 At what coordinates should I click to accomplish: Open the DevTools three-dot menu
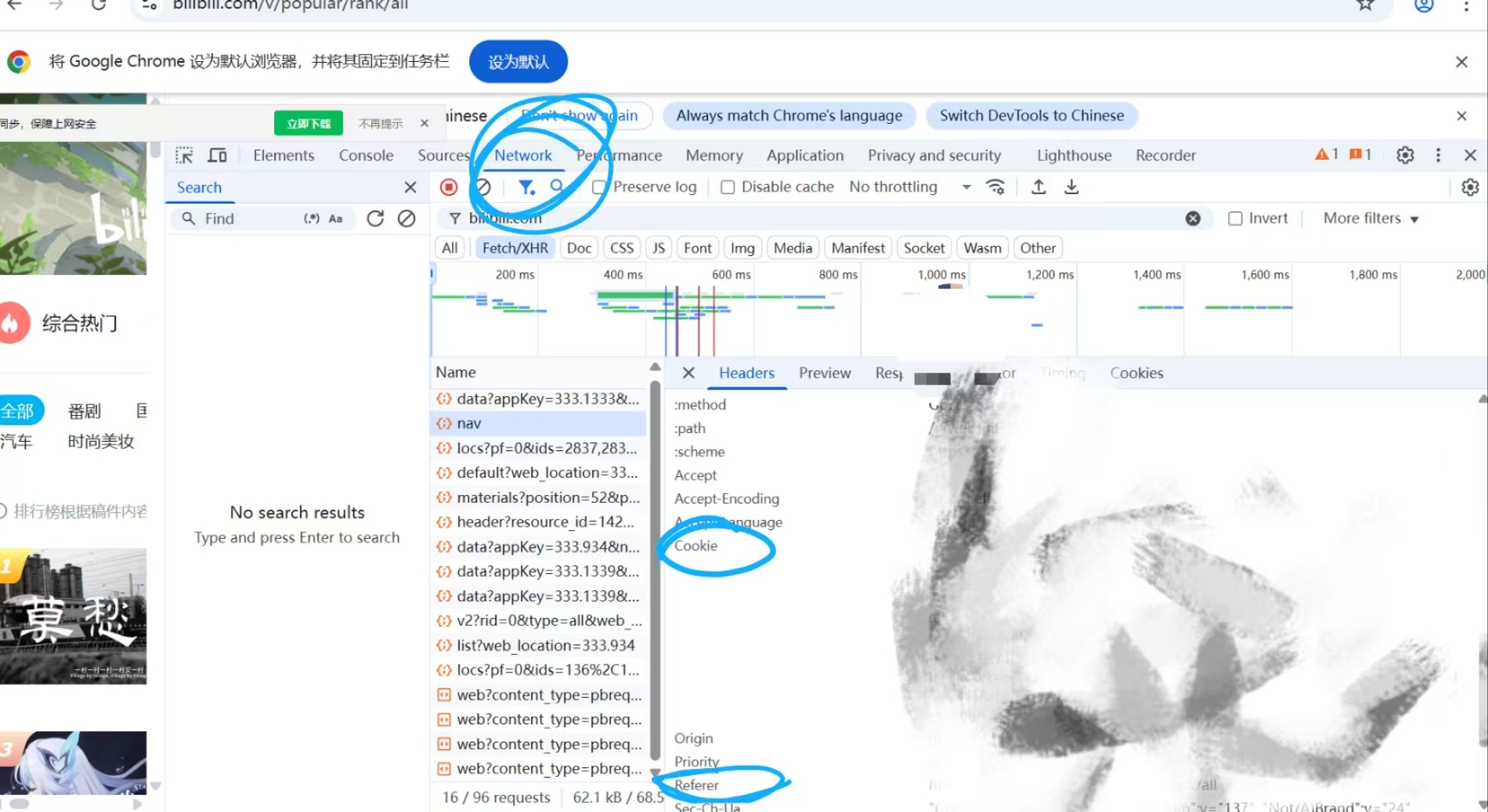click(1438, 154)
